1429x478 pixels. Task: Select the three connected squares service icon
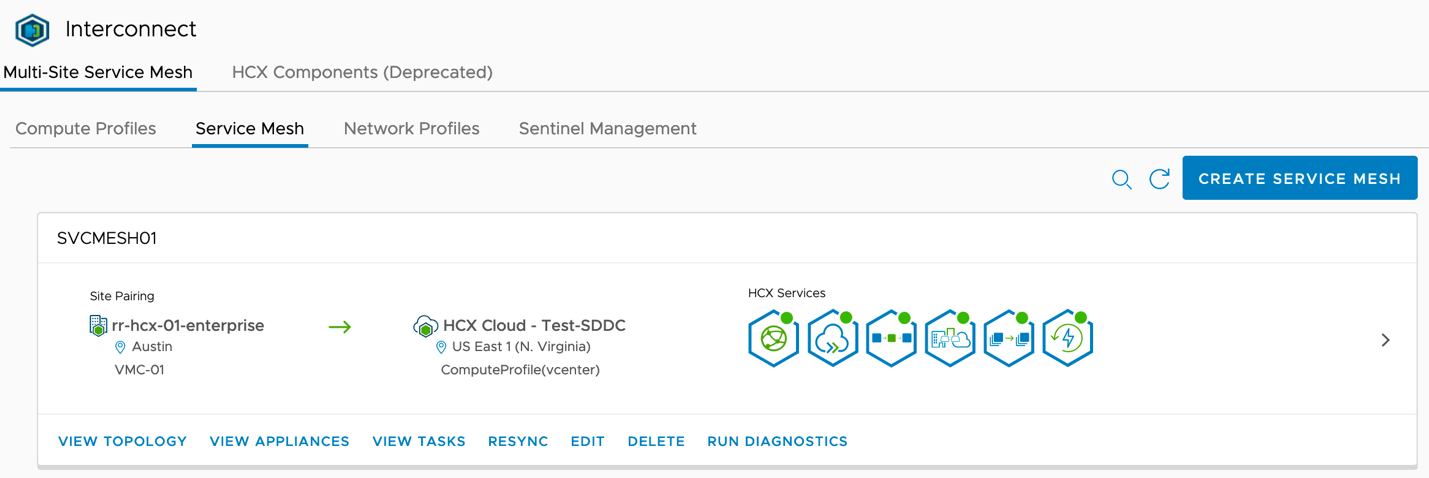891,339
